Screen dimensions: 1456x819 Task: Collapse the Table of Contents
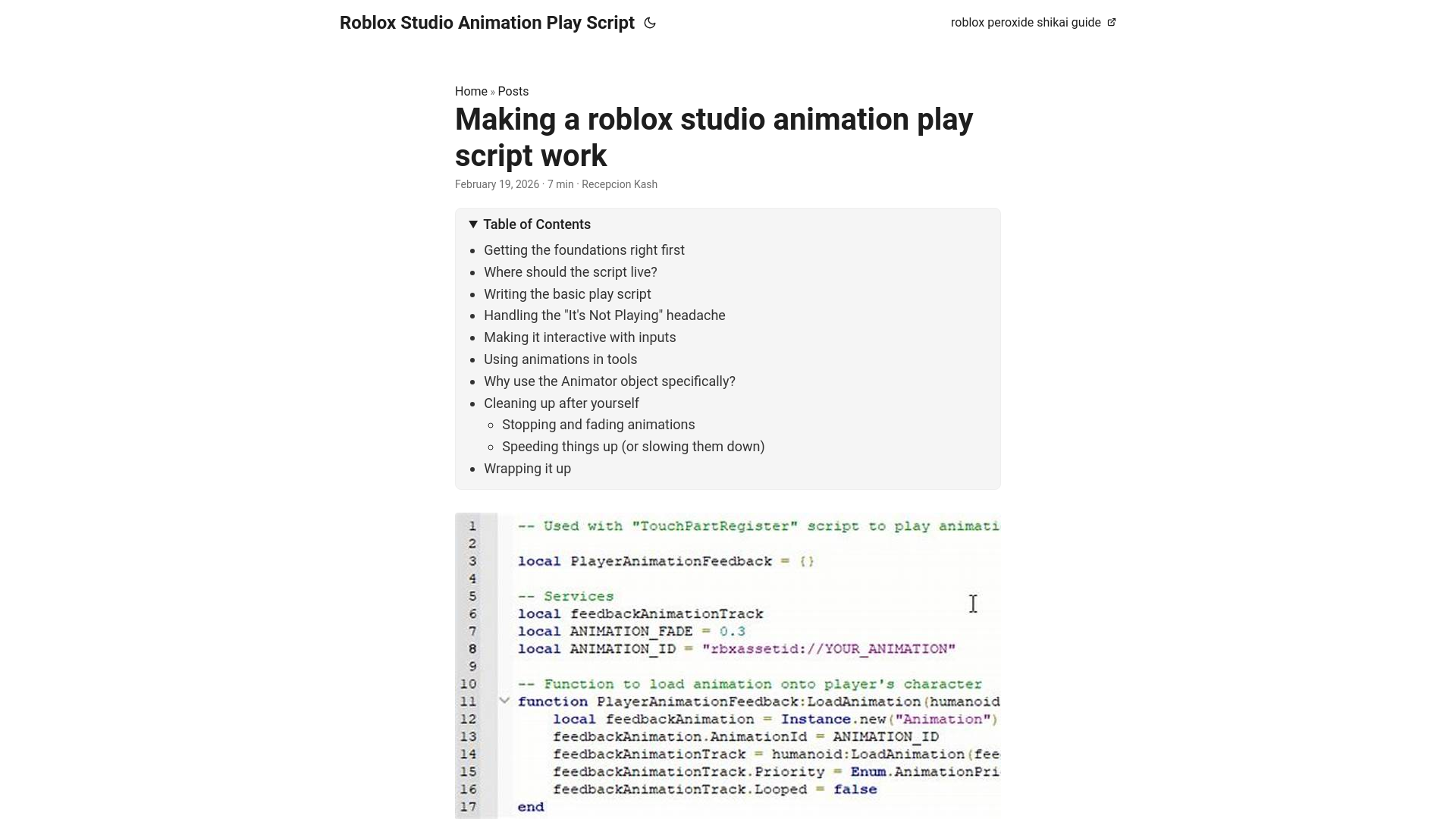530,224
